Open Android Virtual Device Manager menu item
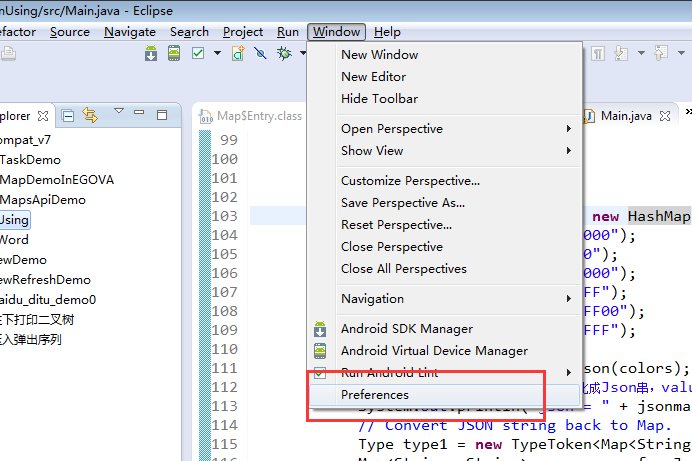Viewport: 692px width, 461px height. (444, 351)
